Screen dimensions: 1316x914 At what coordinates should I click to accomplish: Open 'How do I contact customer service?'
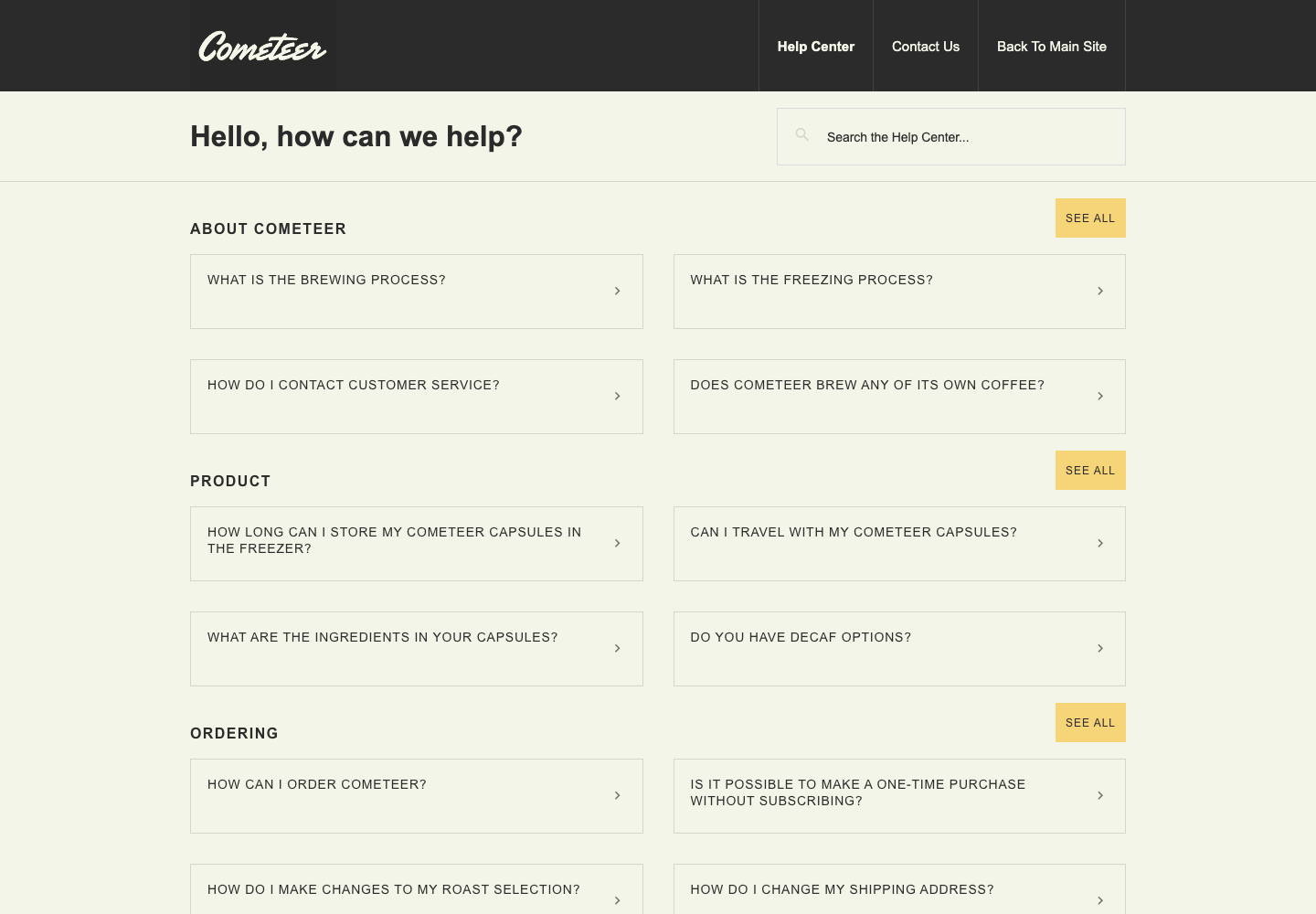417,397
